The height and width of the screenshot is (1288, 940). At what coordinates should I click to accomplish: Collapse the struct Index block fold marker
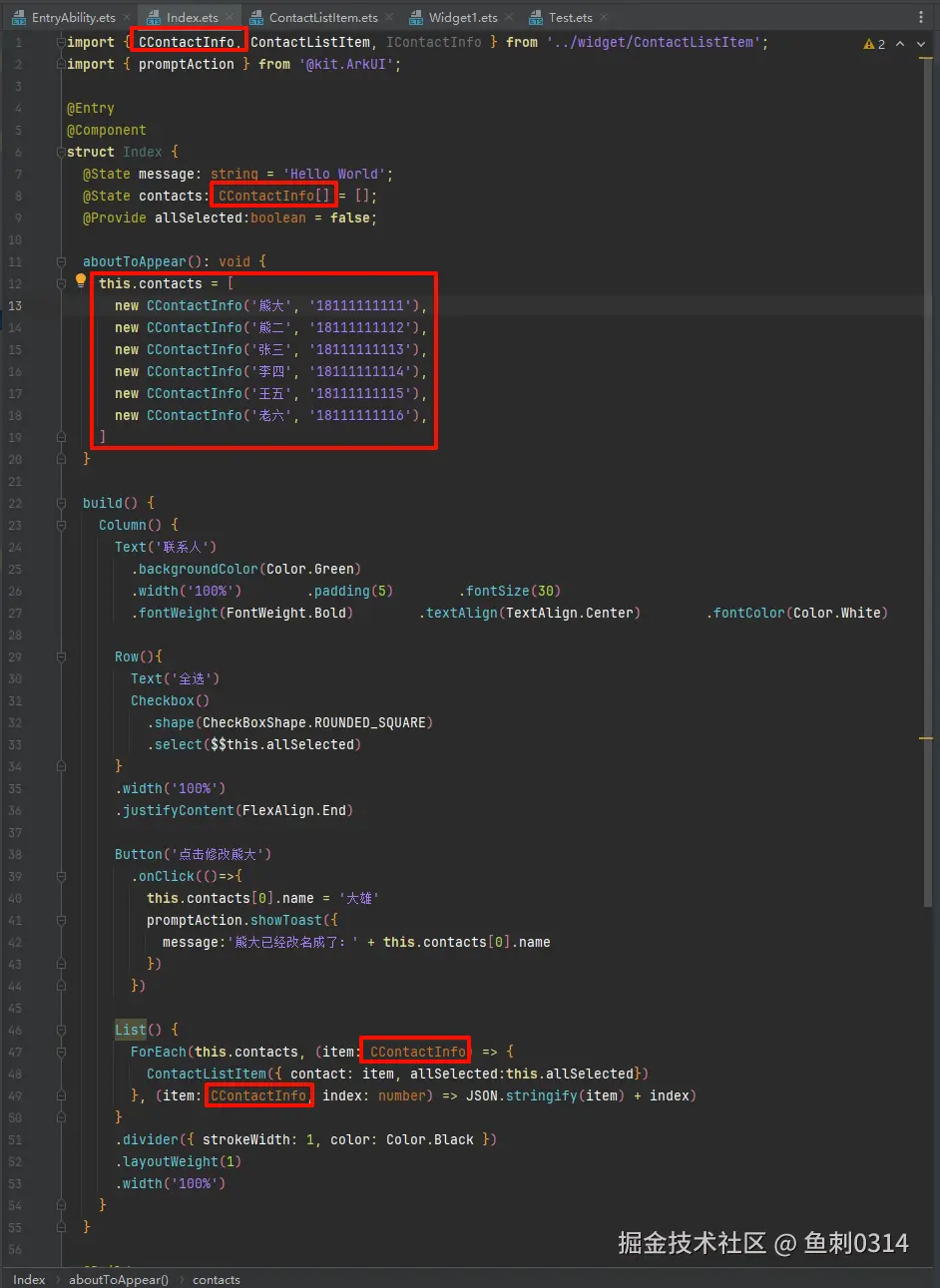click(x=62, y=152)
